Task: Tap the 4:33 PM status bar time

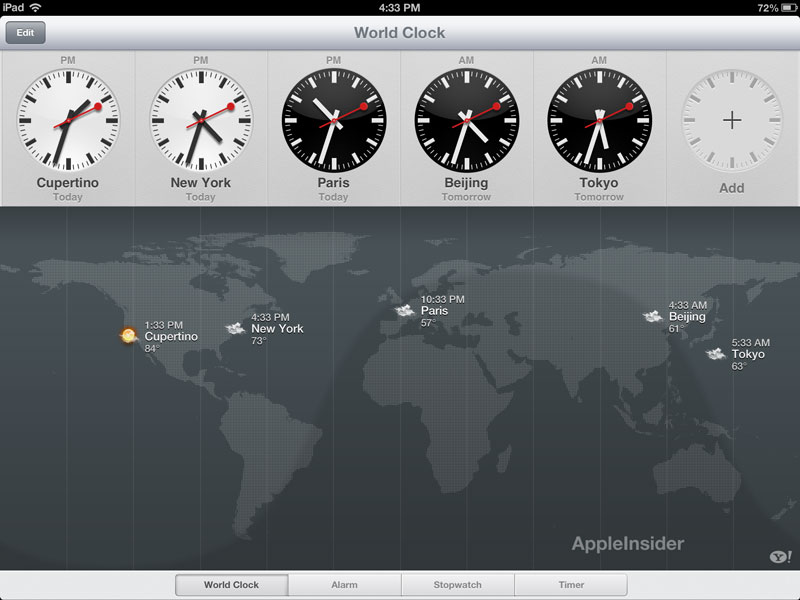Action: click(x=399, y=8)
